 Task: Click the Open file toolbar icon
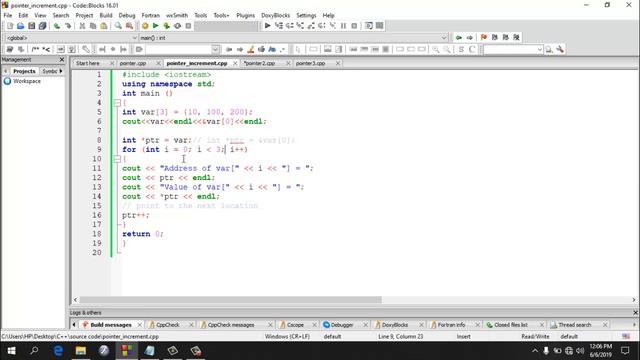20,26
